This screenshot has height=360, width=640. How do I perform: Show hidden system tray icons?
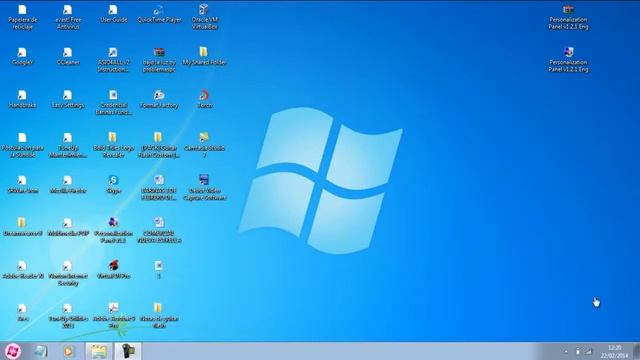click(566, 351)
